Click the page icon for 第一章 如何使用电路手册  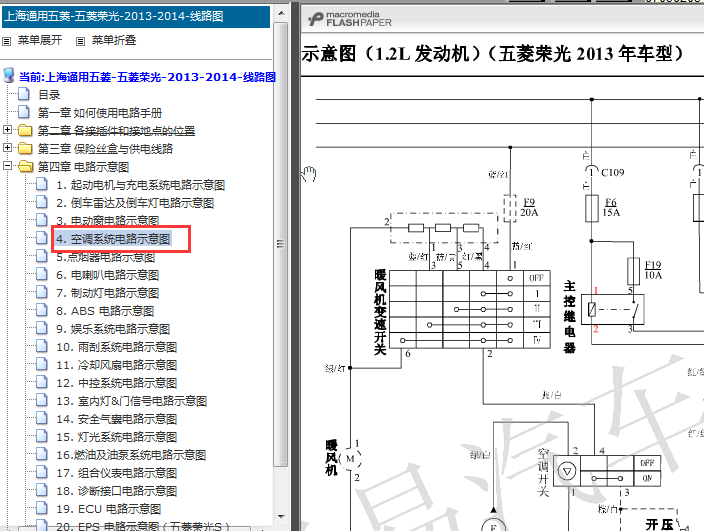[24, 112]
